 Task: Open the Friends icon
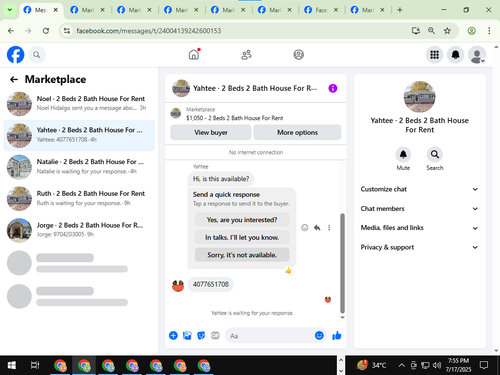[246, 54]
